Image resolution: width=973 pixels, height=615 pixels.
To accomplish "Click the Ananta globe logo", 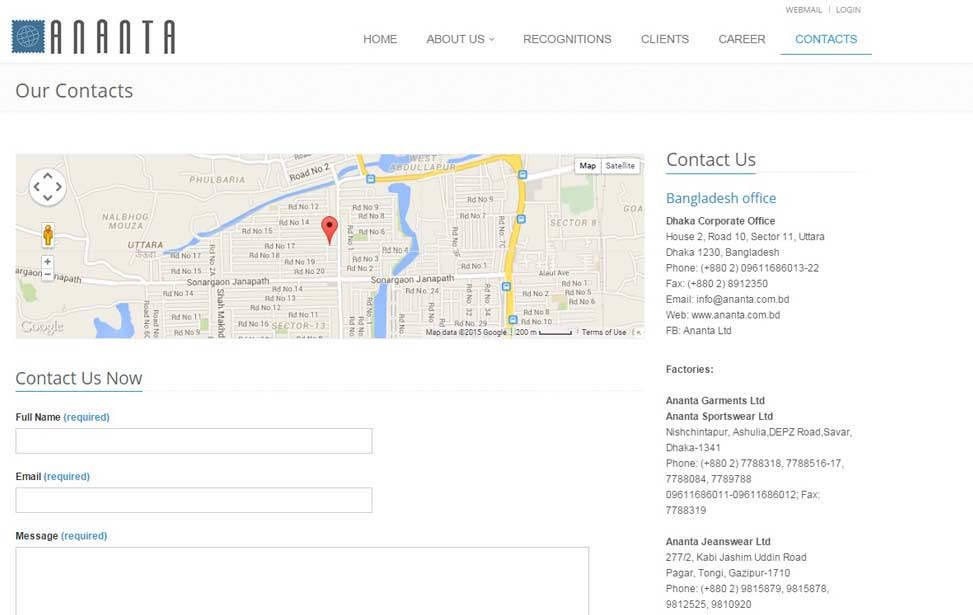I will click(x=28, y=37).
